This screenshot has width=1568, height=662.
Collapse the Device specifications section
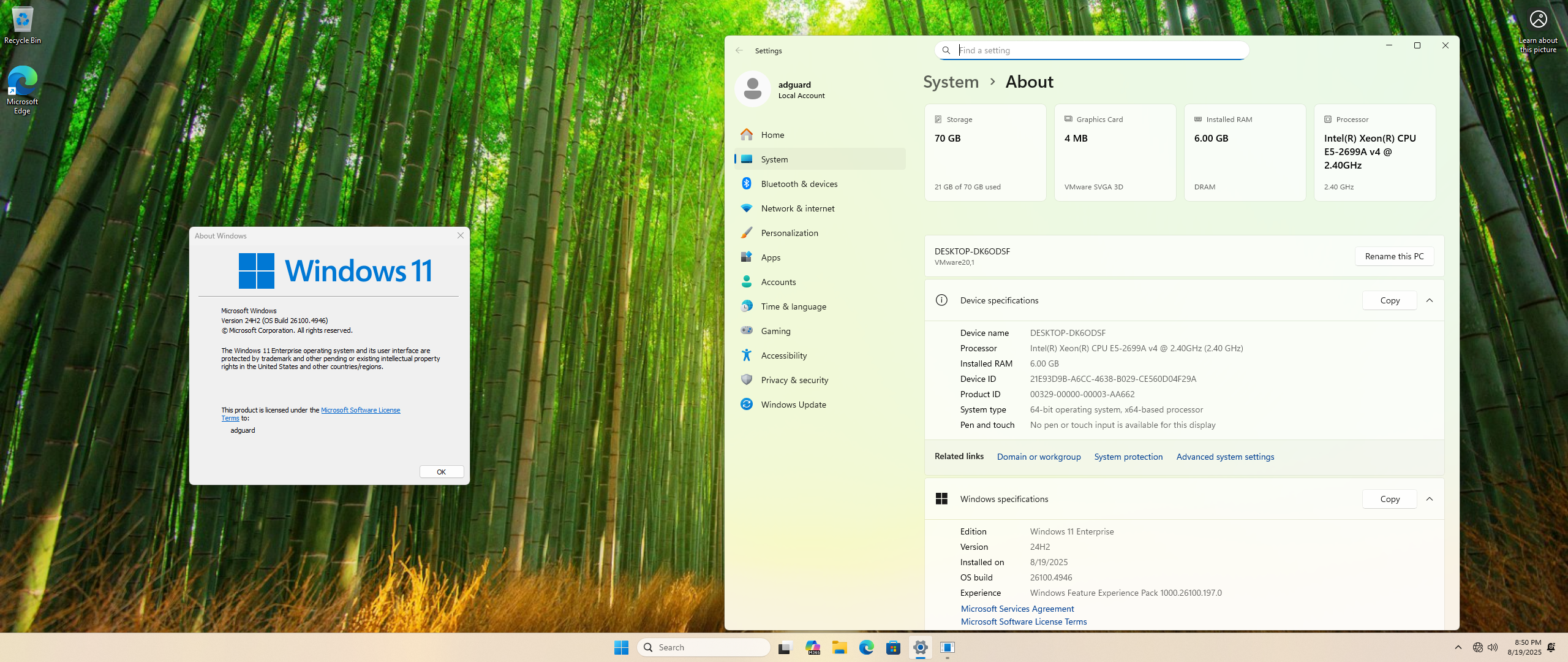point(1430,300)
